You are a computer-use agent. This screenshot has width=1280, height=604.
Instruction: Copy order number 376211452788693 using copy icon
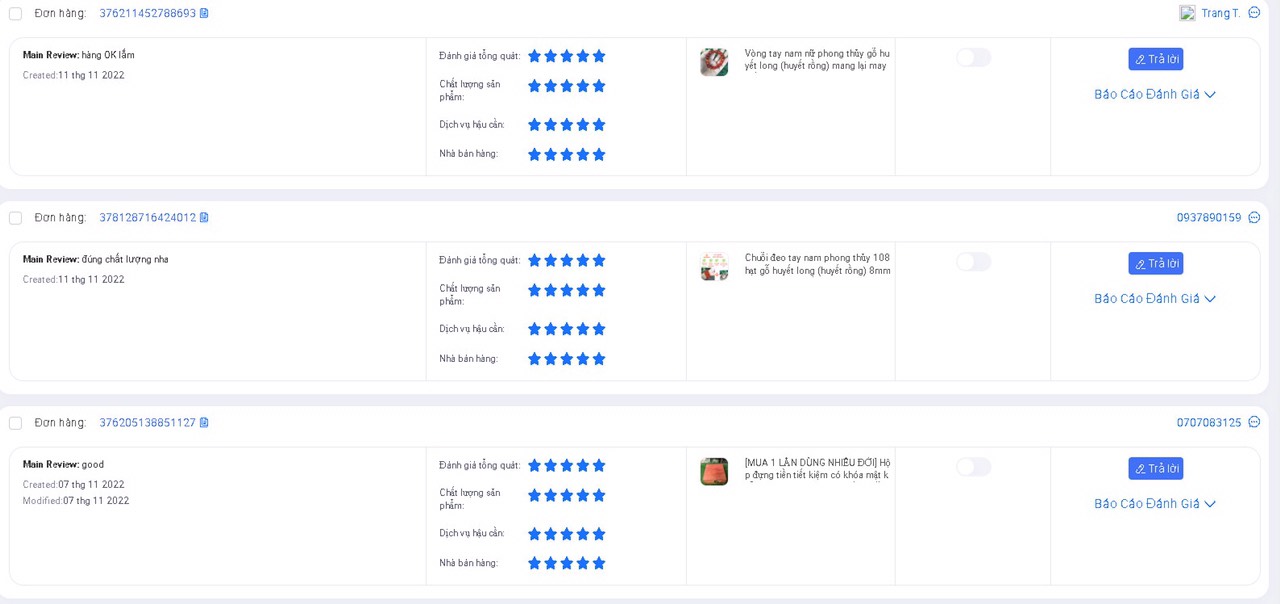204,13
